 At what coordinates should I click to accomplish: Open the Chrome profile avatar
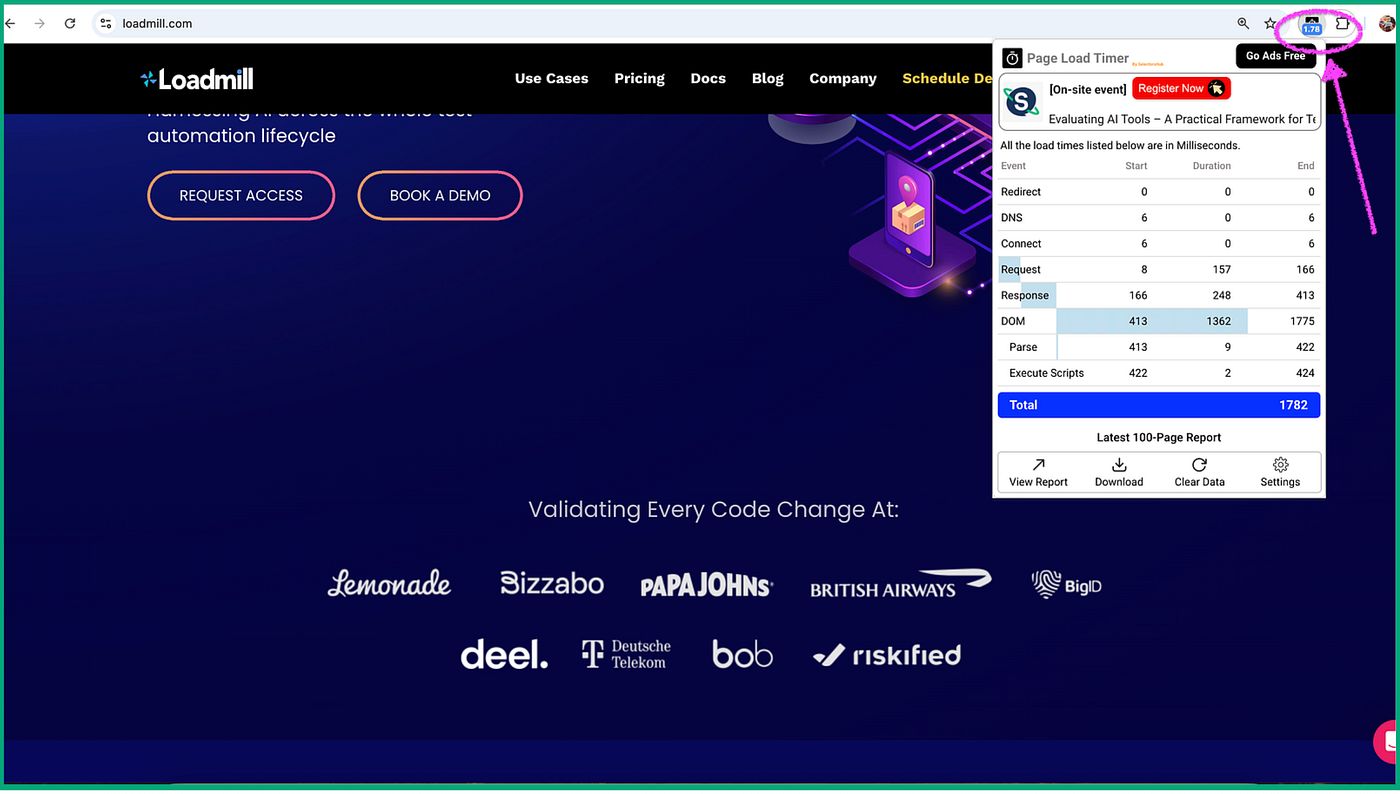(1387, 24)
